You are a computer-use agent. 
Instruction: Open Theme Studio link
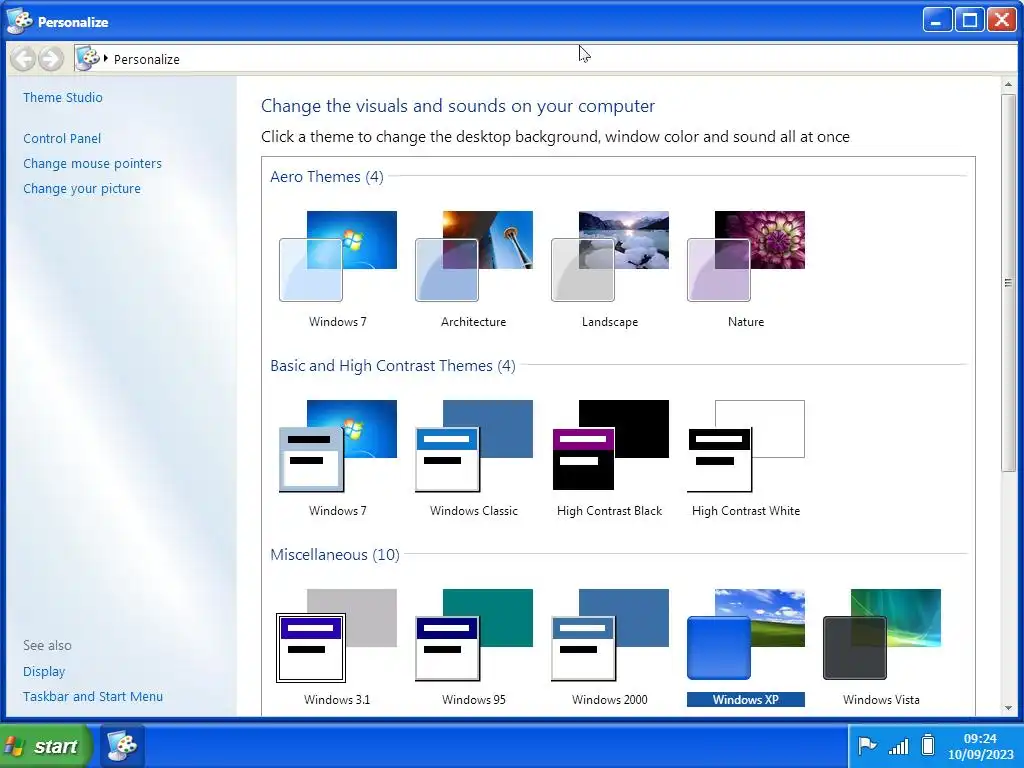pyautogui.click(x=63, y=97)
